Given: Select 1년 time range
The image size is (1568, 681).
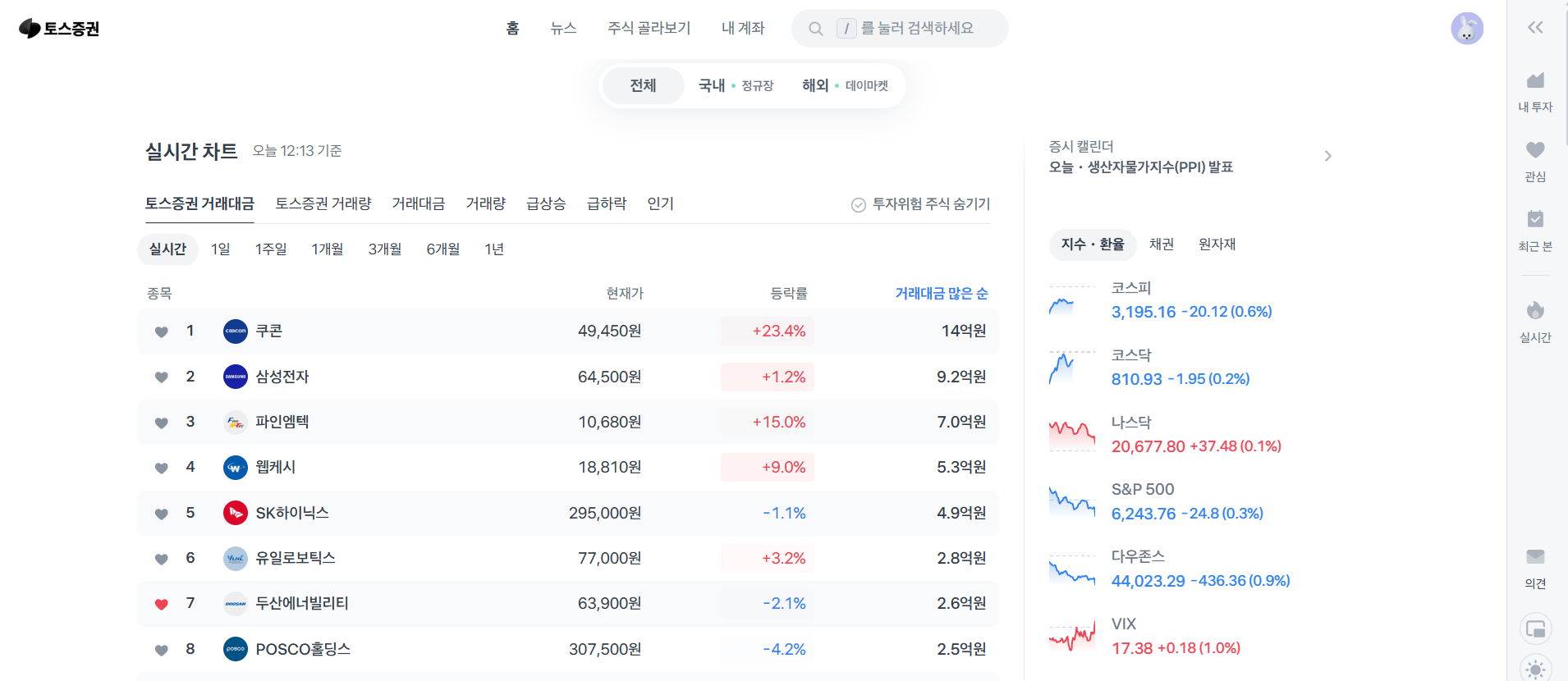Looking at the screenshot, I should (x=494, y=249).
